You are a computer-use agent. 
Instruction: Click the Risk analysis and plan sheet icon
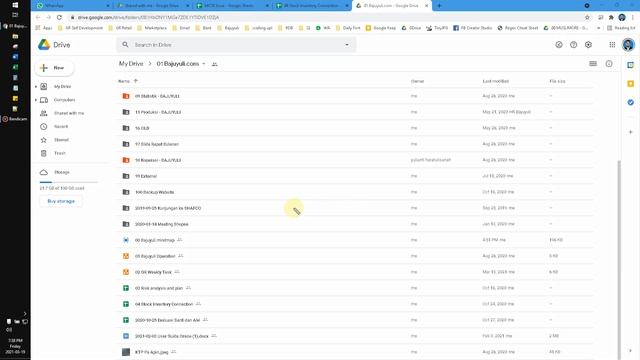[126, 288]
